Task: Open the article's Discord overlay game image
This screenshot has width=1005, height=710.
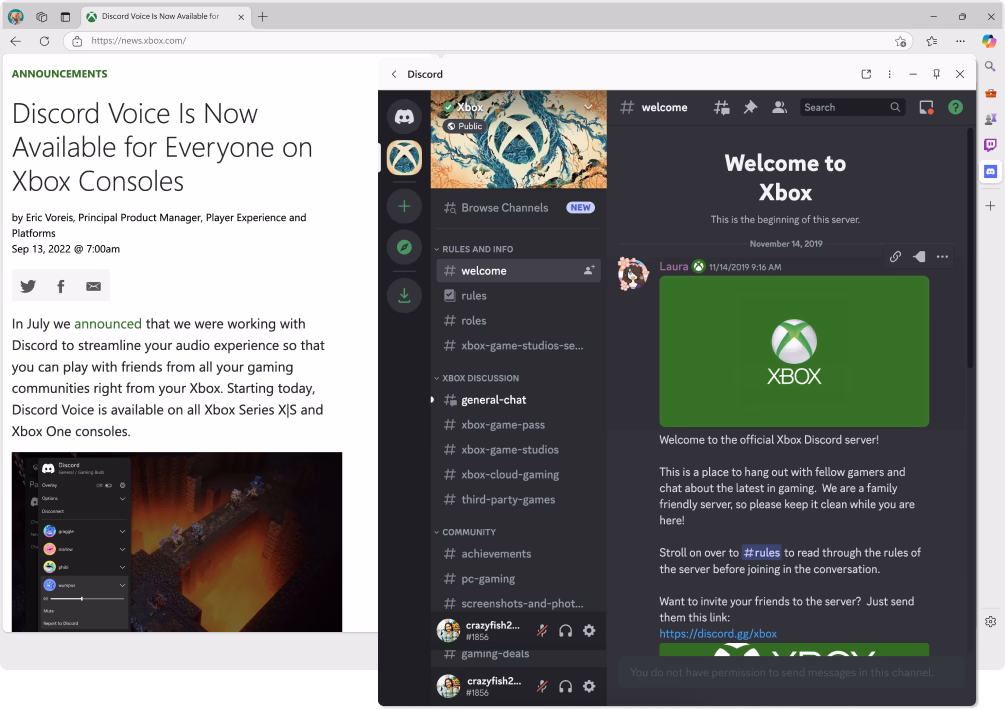Action: point(177,542)
